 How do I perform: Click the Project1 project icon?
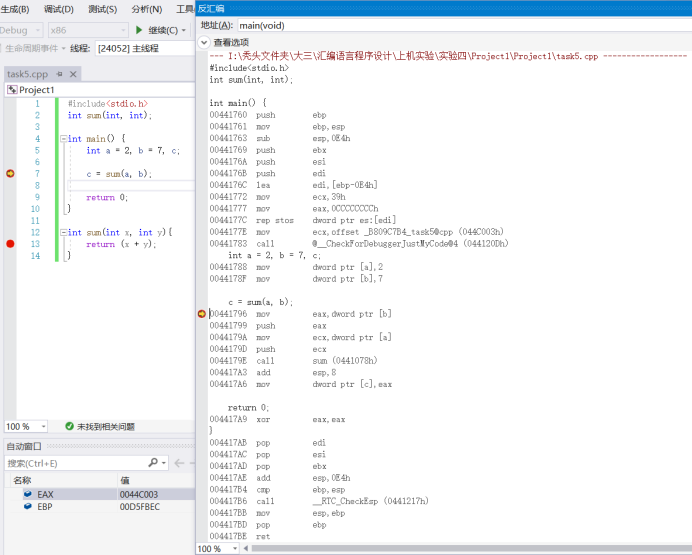click(x=12, y=90)
